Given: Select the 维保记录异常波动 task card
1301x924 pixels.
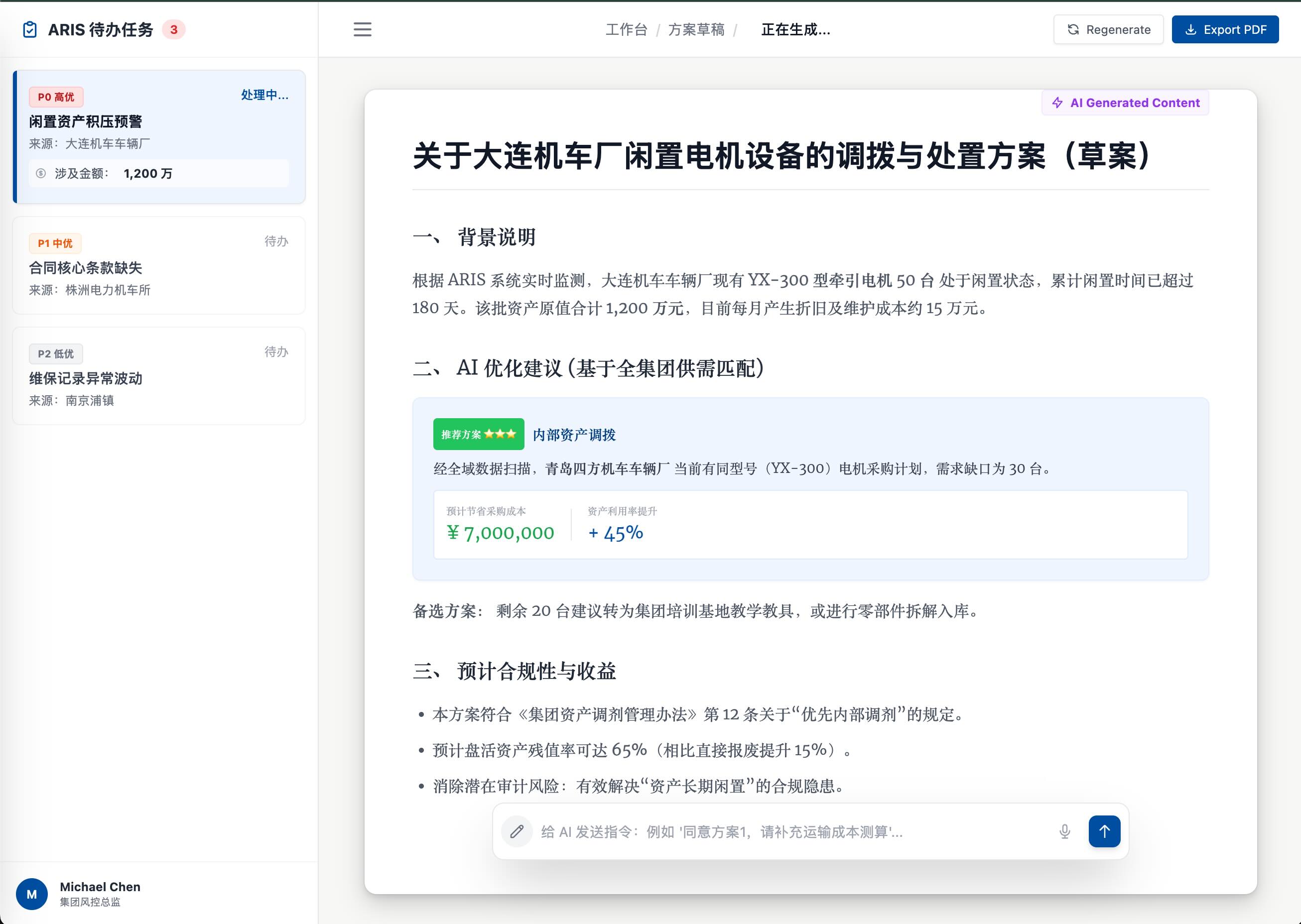Looking at the screenshot, I should tap(158, 375).
